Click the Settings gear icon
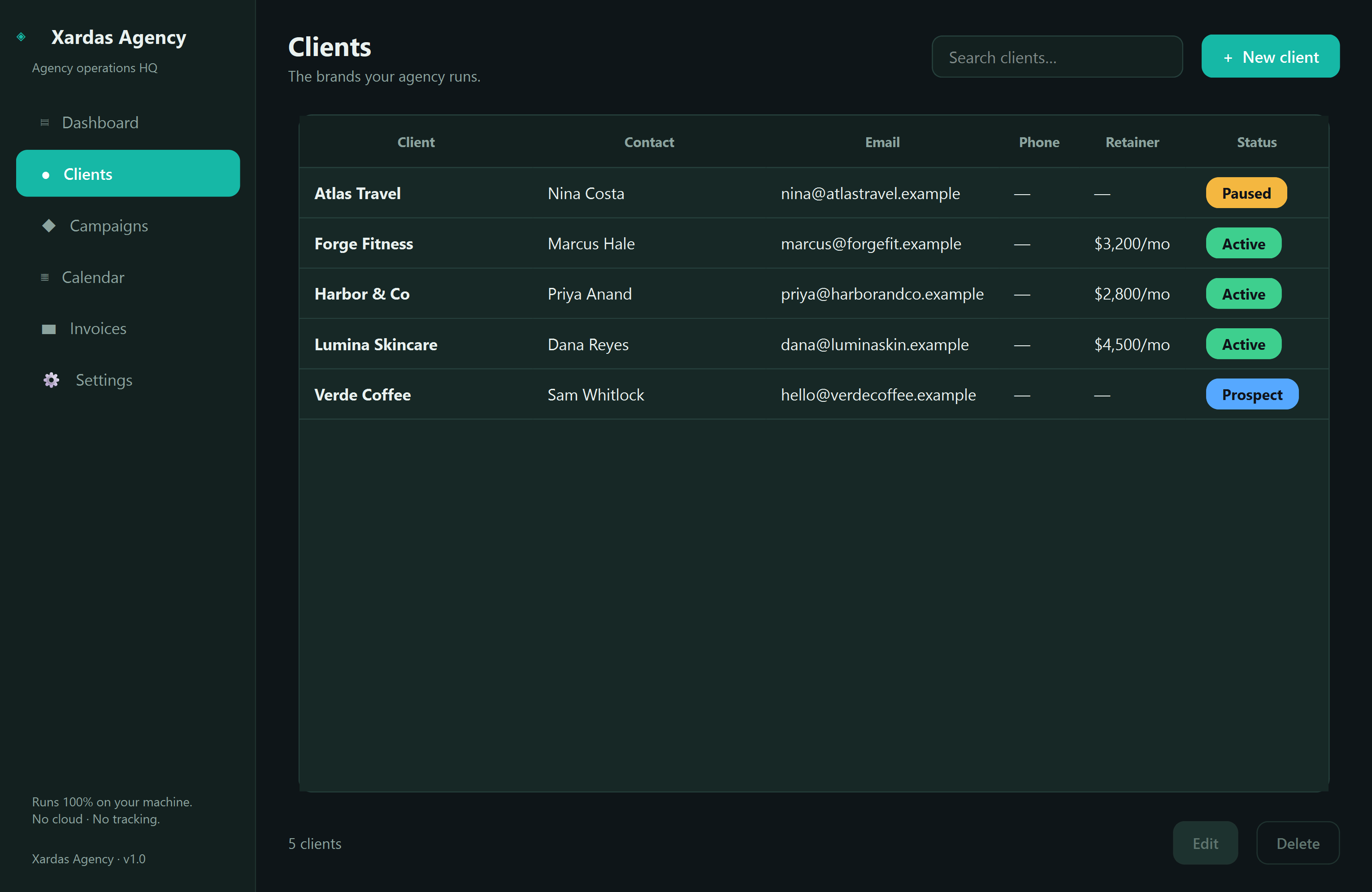 (51, 380)
